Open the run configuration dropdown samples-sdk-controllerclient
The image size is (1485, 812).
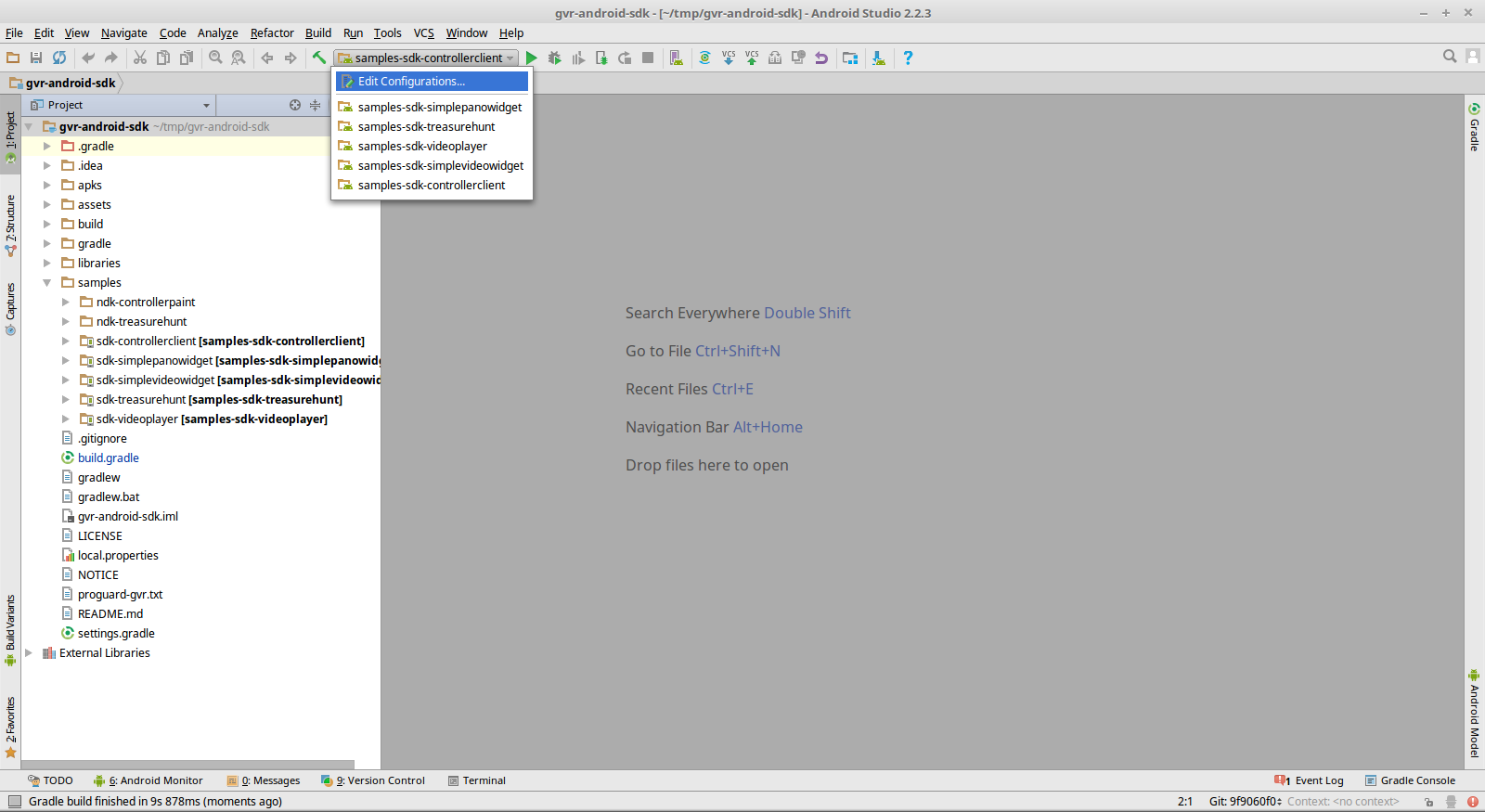tap(426, 58)
